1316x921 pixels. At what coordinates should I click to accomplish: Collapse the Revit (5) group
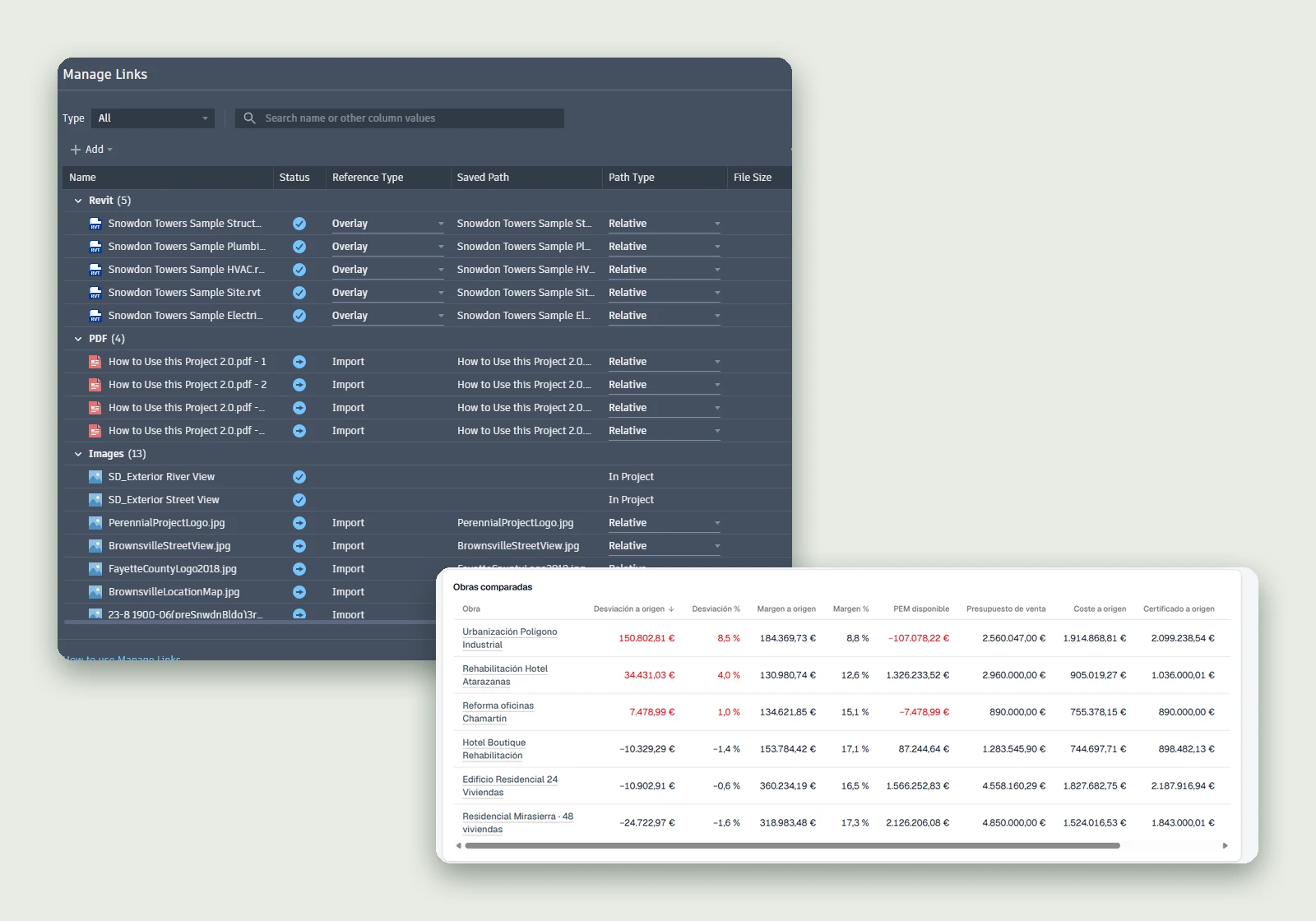point(78,201)
